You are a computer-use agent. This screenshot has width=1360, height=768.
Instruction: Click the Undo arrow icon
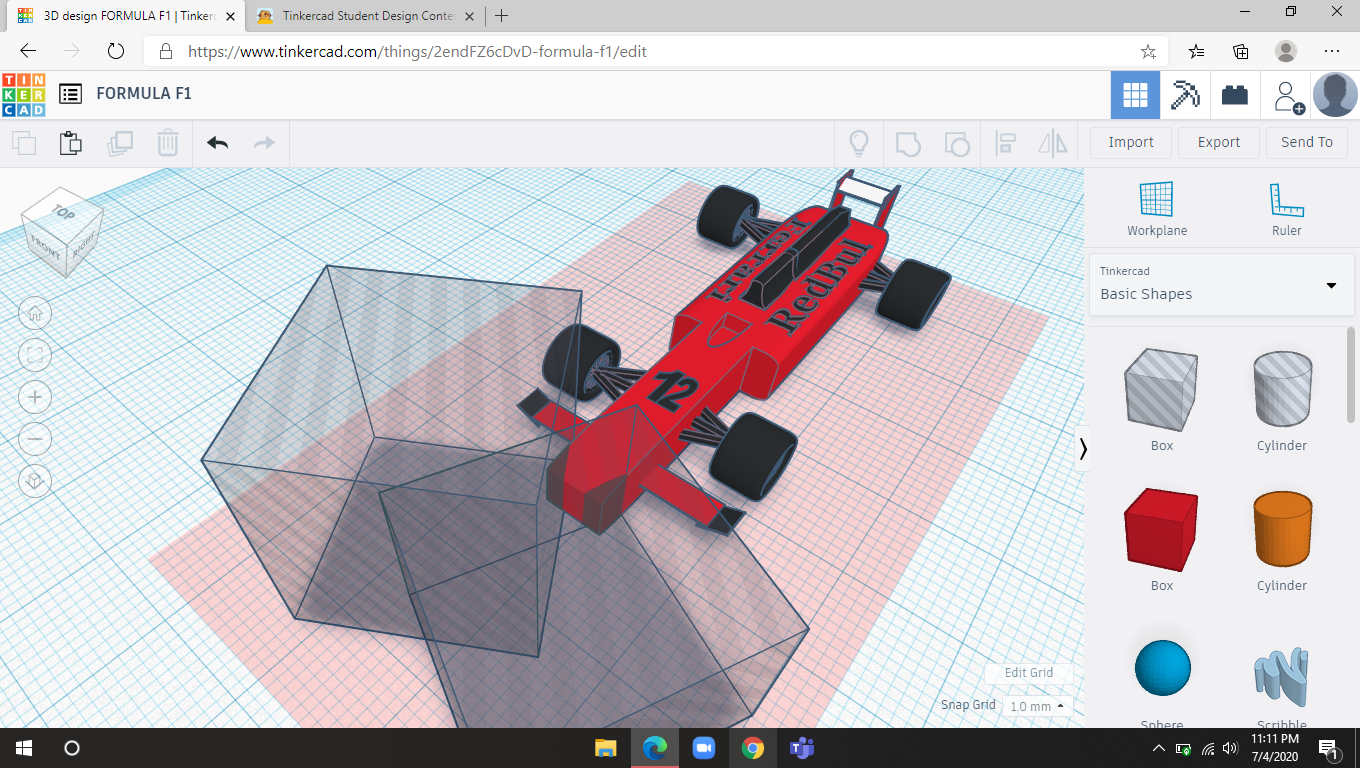[216, 143]
